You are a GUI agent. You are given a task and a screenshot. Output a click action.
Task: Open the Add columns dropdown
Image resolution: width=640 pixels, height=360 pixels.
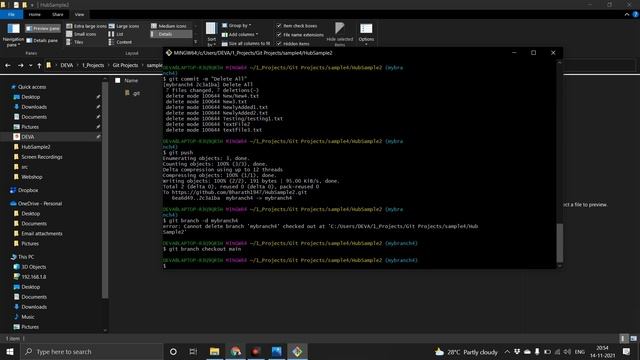tap(240, 34)
